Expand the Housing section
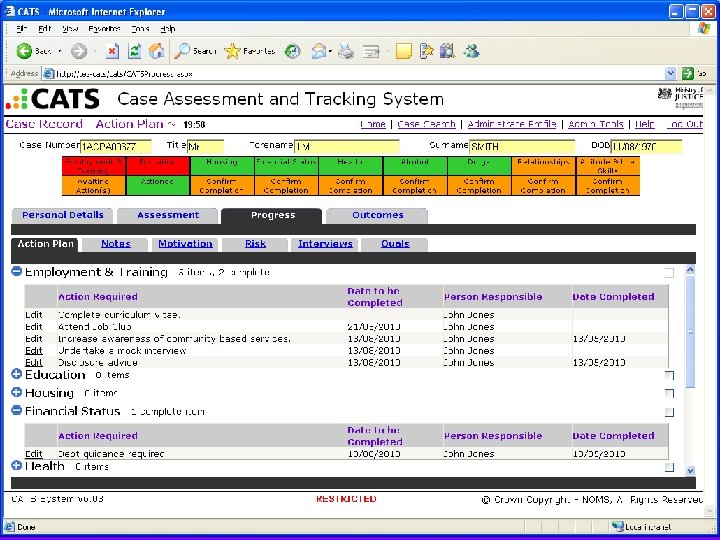 17,392
